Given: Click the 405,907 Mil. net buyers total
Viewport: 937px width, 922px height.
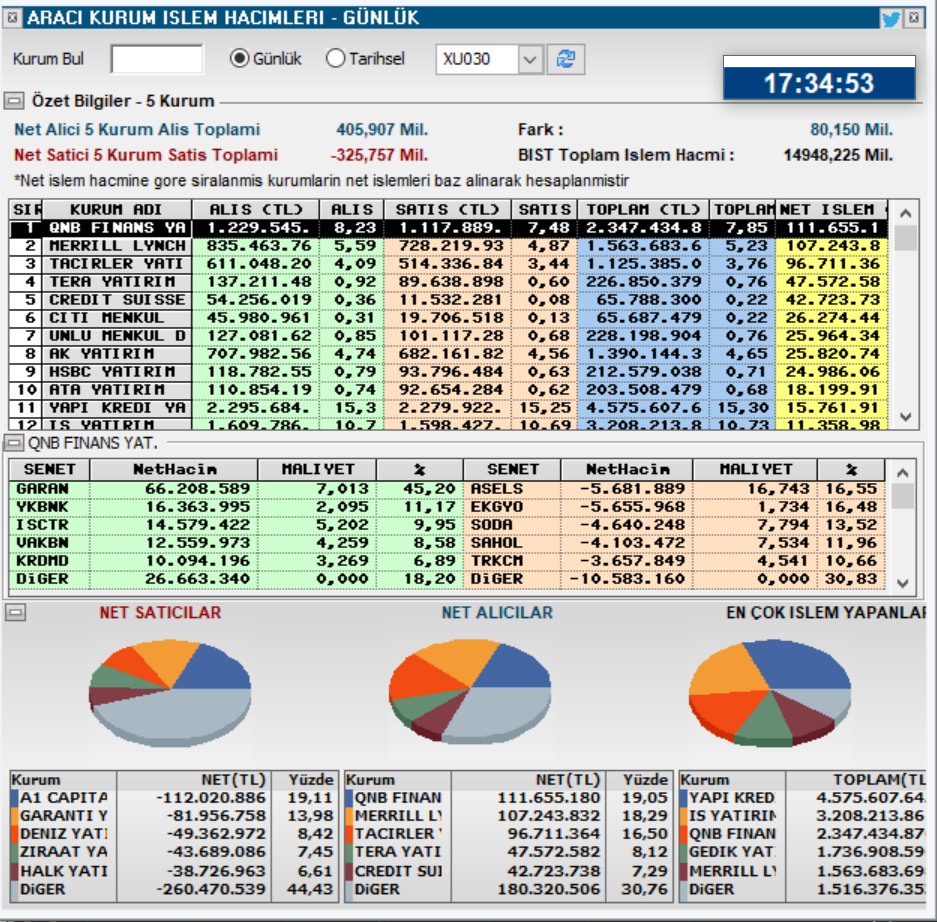Looking at the screenshot, I should (382, 130).
